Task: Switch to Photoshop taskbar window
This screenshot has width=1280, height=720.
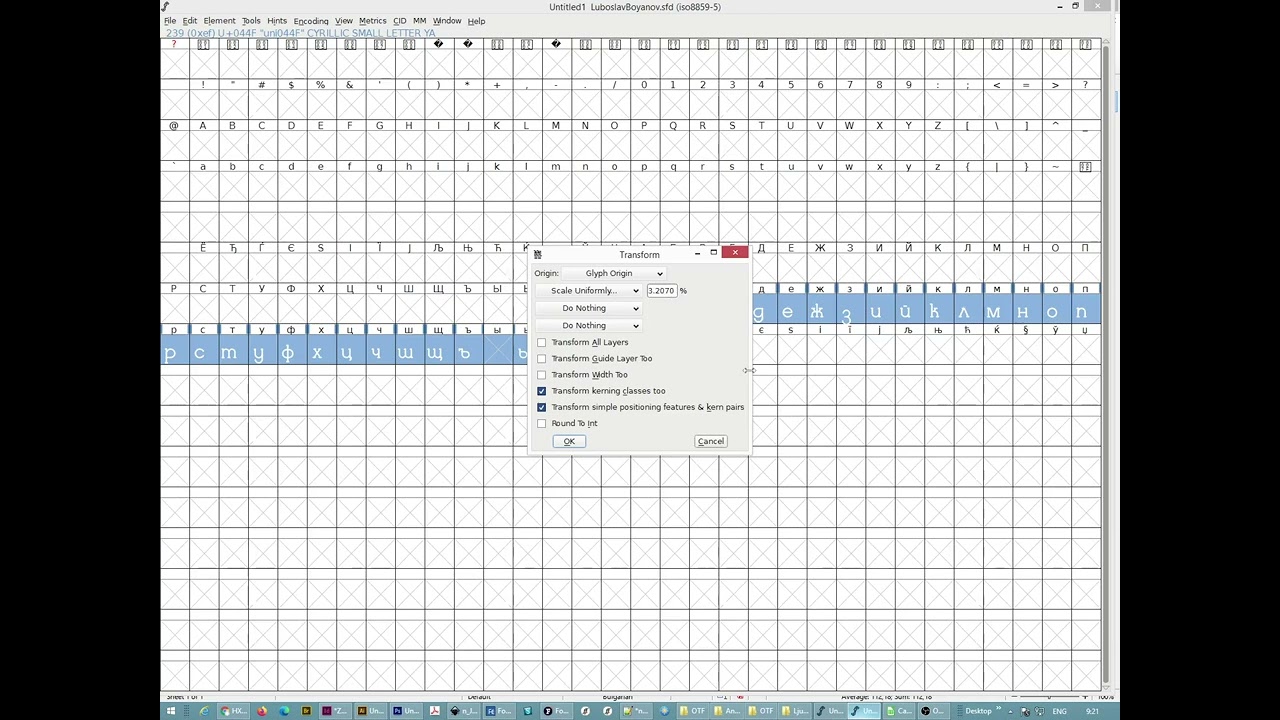Action: click(404, 711)
